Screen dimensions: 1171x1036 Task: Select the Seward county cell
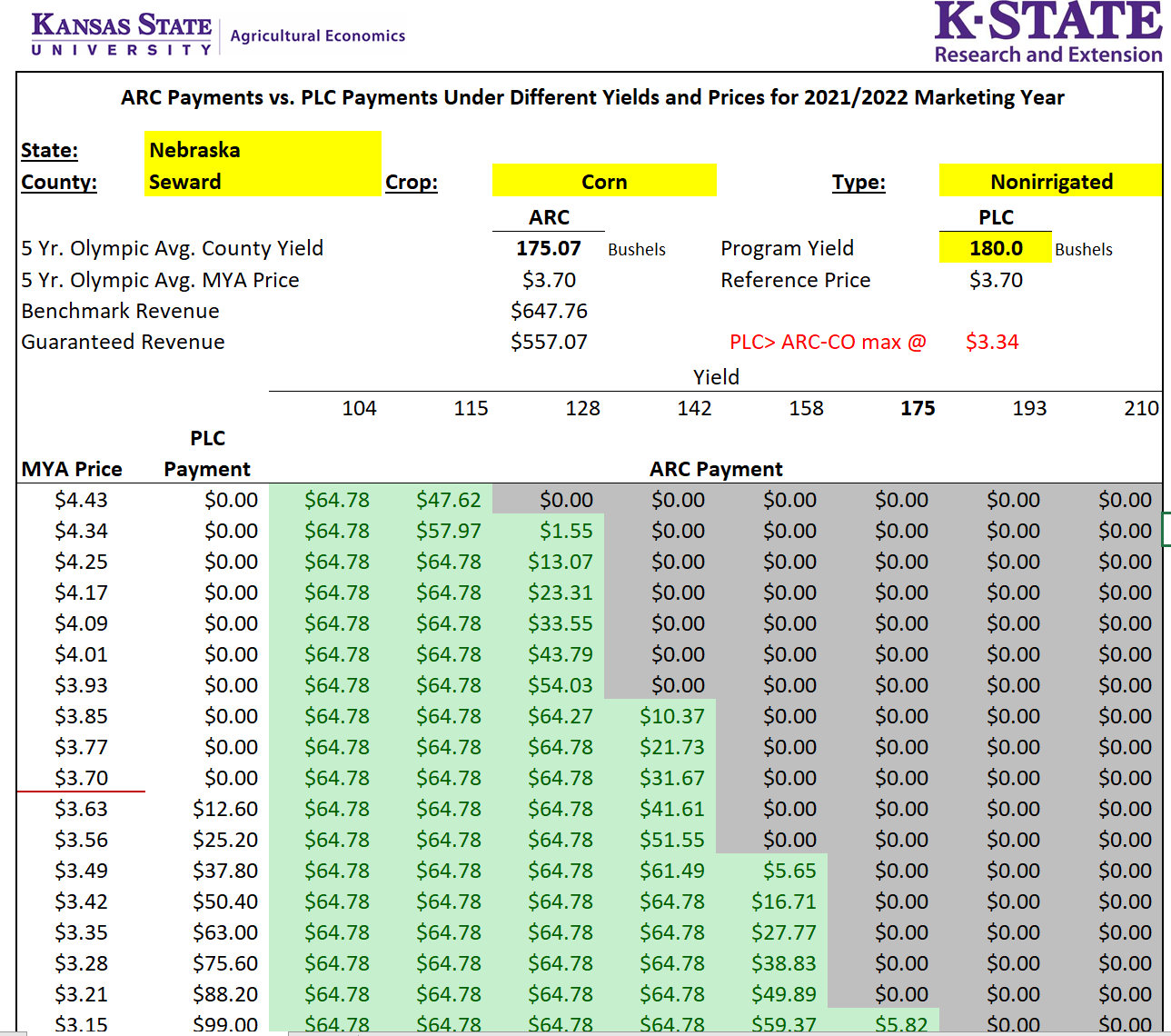tap(262, 182)
